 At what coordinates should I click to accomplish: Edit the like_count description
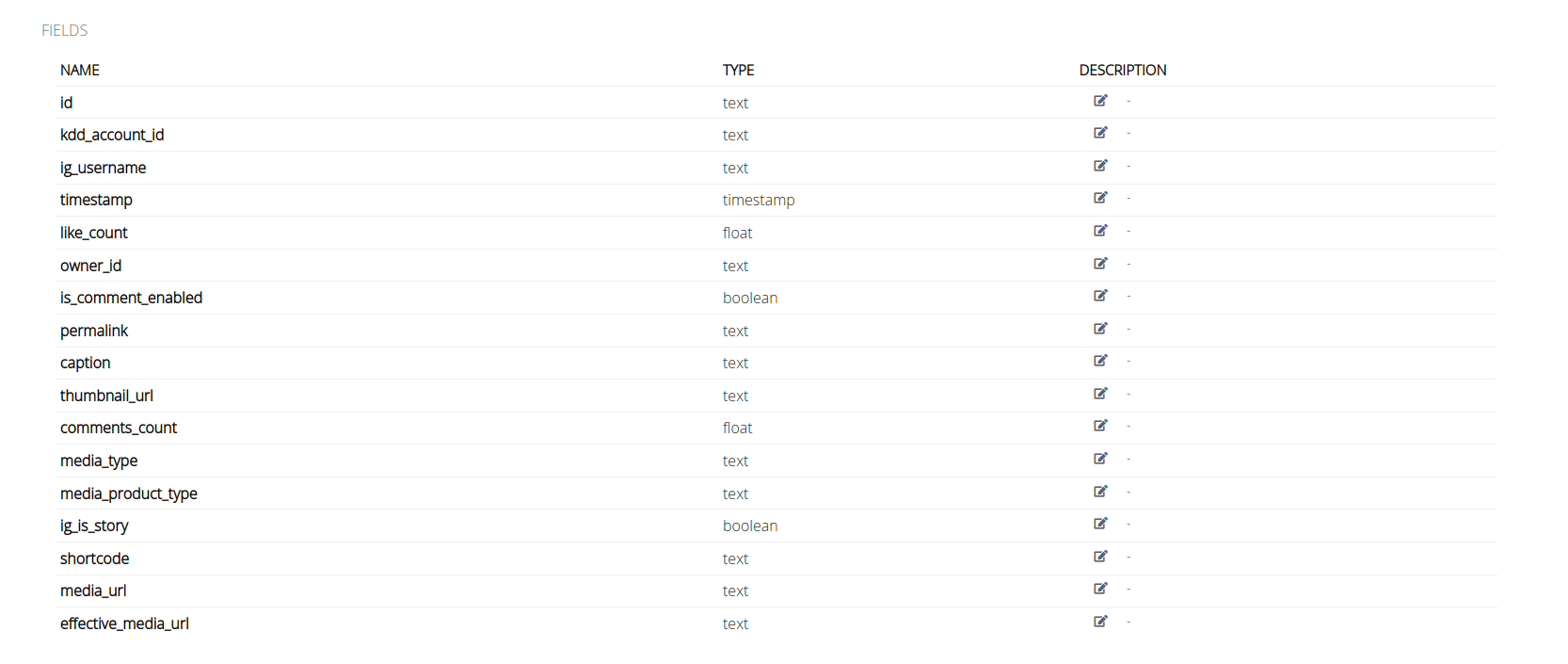coord(1100,231)
